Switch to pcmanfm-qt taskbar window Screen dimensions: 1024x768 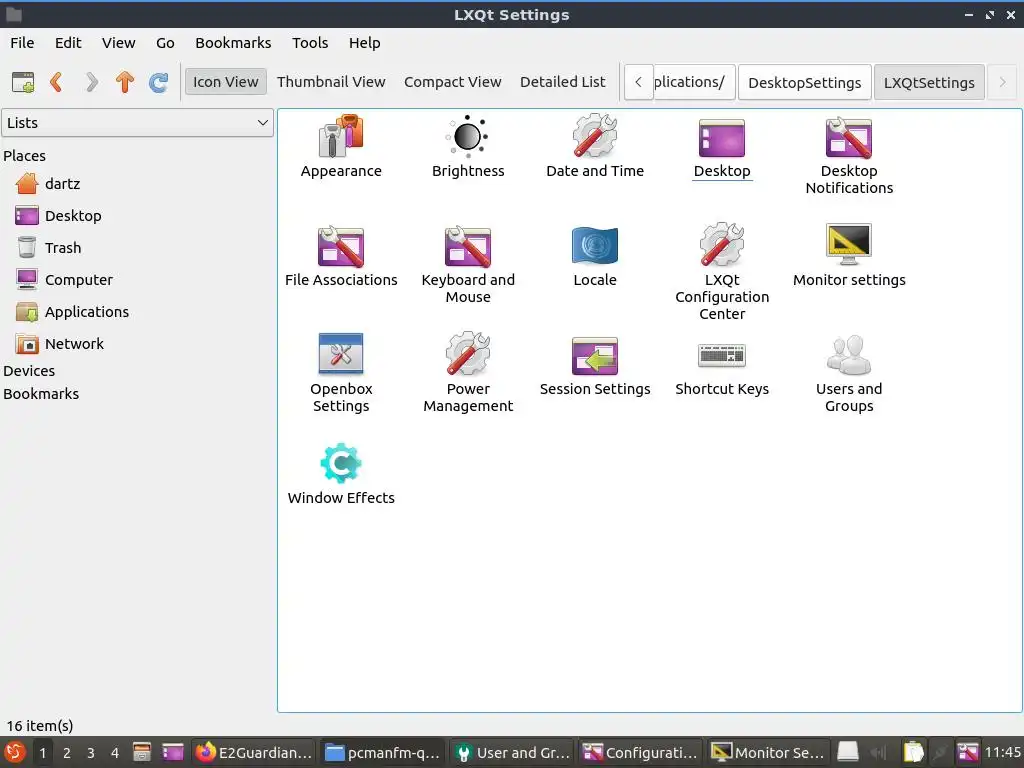pos(383,753)
